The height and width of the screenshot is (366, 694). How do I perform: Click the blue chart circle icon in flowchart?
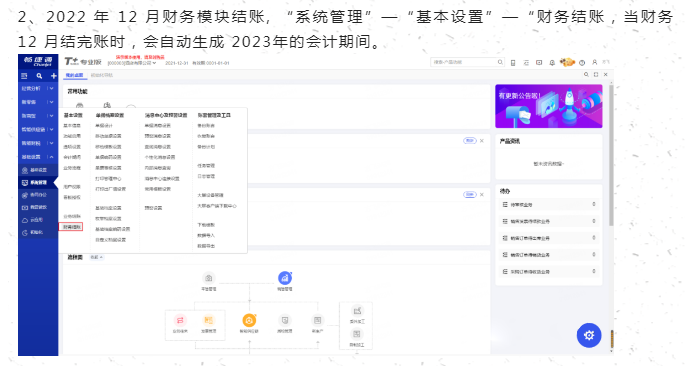pos(285,278)
